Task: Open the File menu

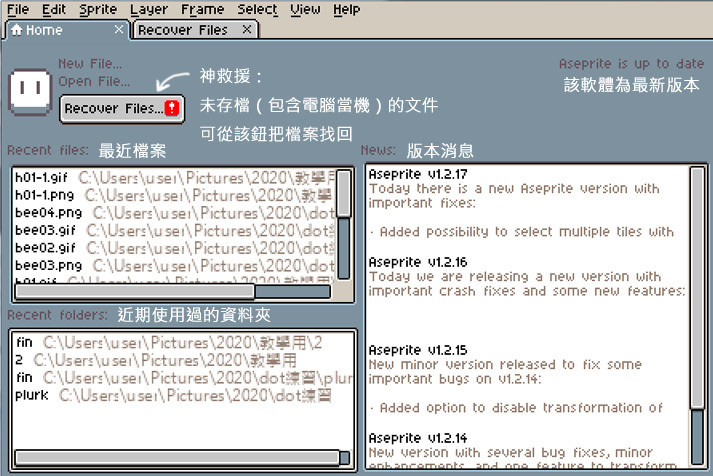Action: pyautogui.click(x=18, y=9)
